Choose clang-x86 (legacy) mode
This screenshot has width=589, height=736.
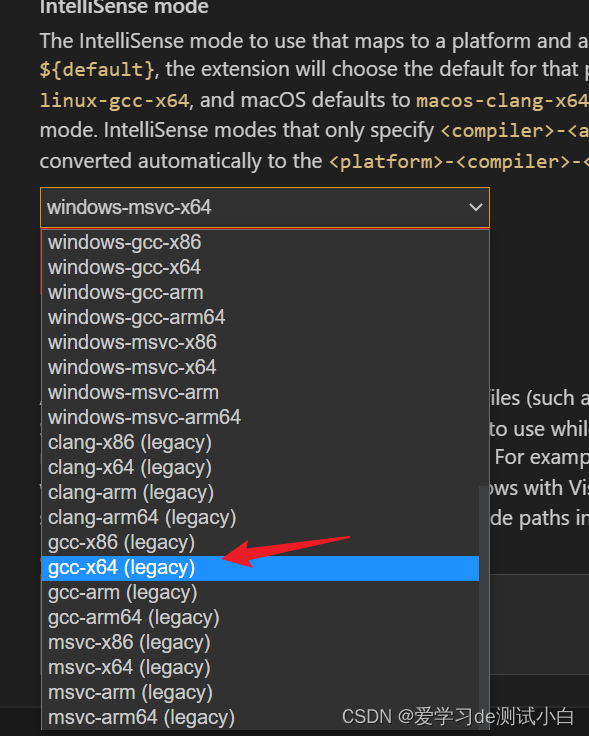tap(260, 442)
